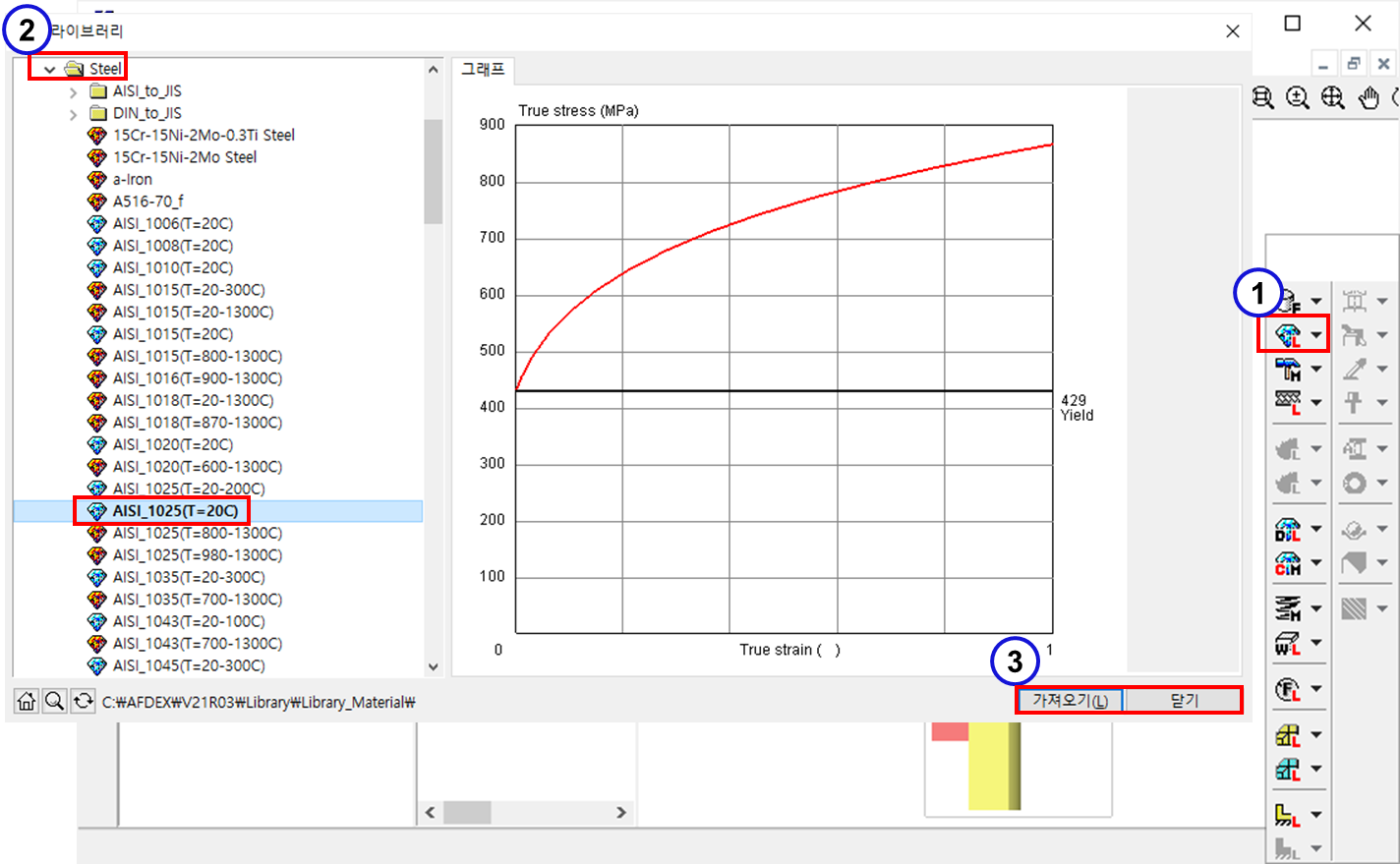Select the pan hand tool
1400x864 pixels.
click(1369, 97)
